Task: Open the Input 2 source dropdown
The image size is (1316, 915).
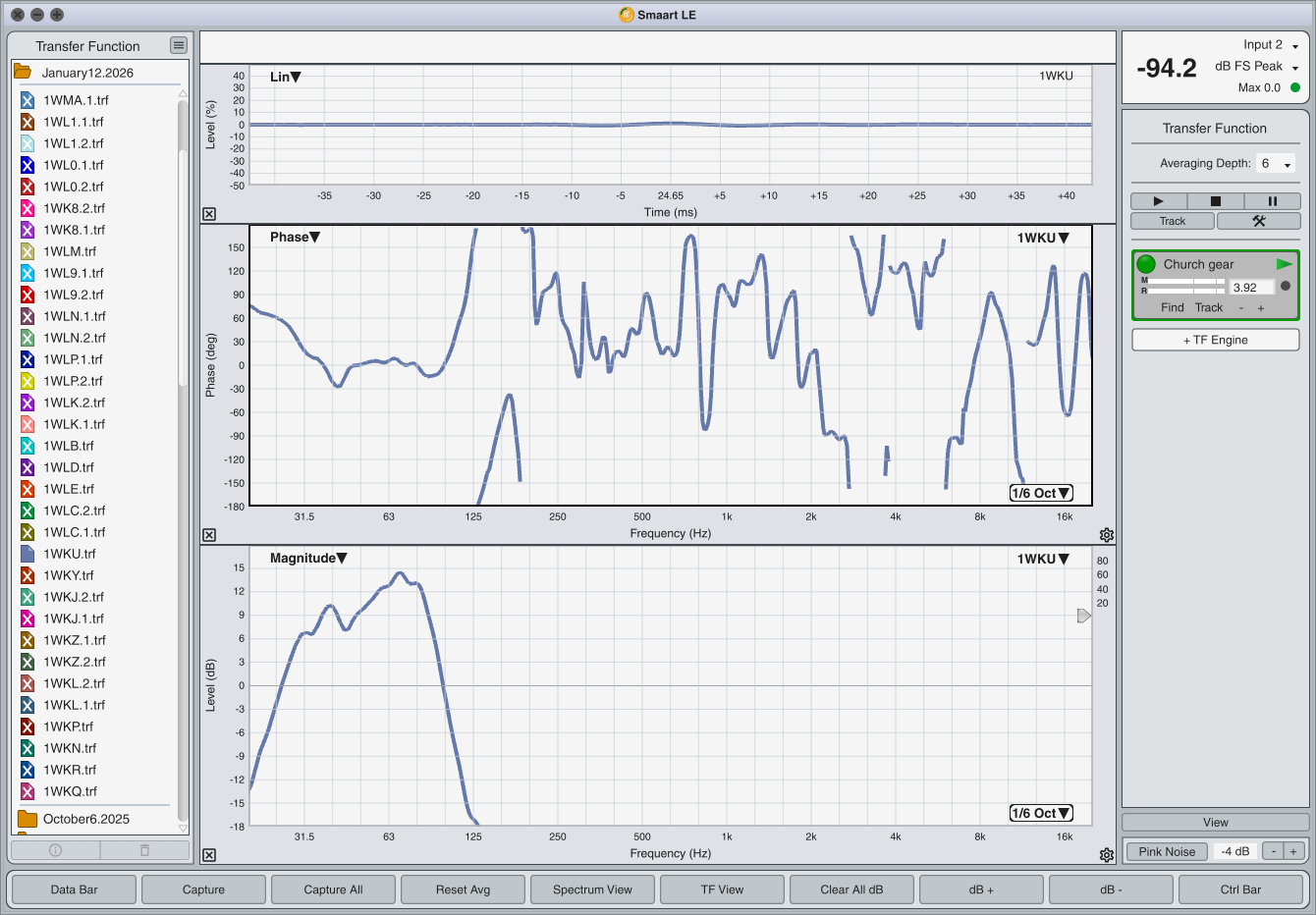Action: coord(1271,45)
